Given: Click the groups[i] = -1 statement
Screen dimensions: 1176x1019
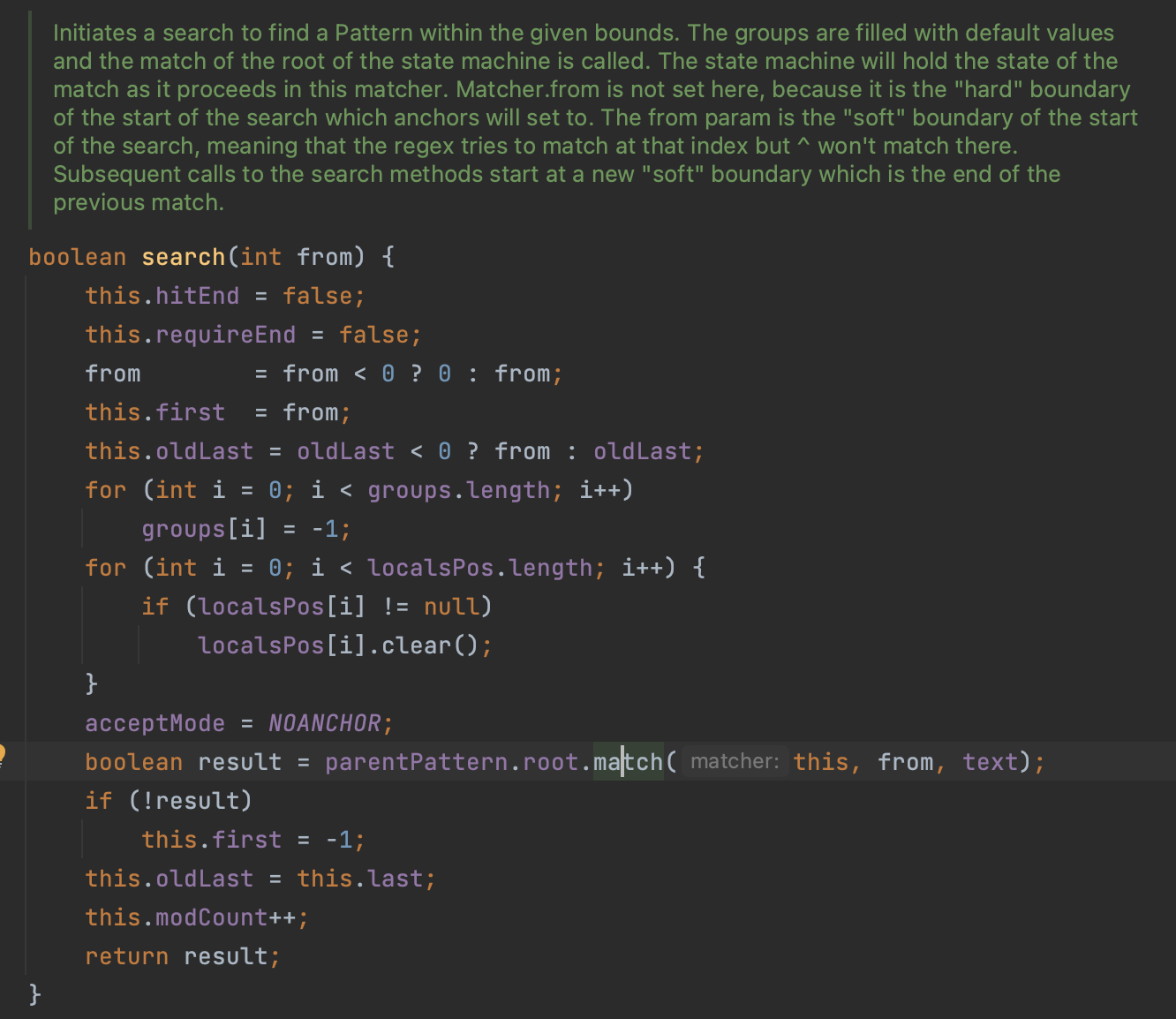Looking at the screenshot, I should [x=246, y=529].
